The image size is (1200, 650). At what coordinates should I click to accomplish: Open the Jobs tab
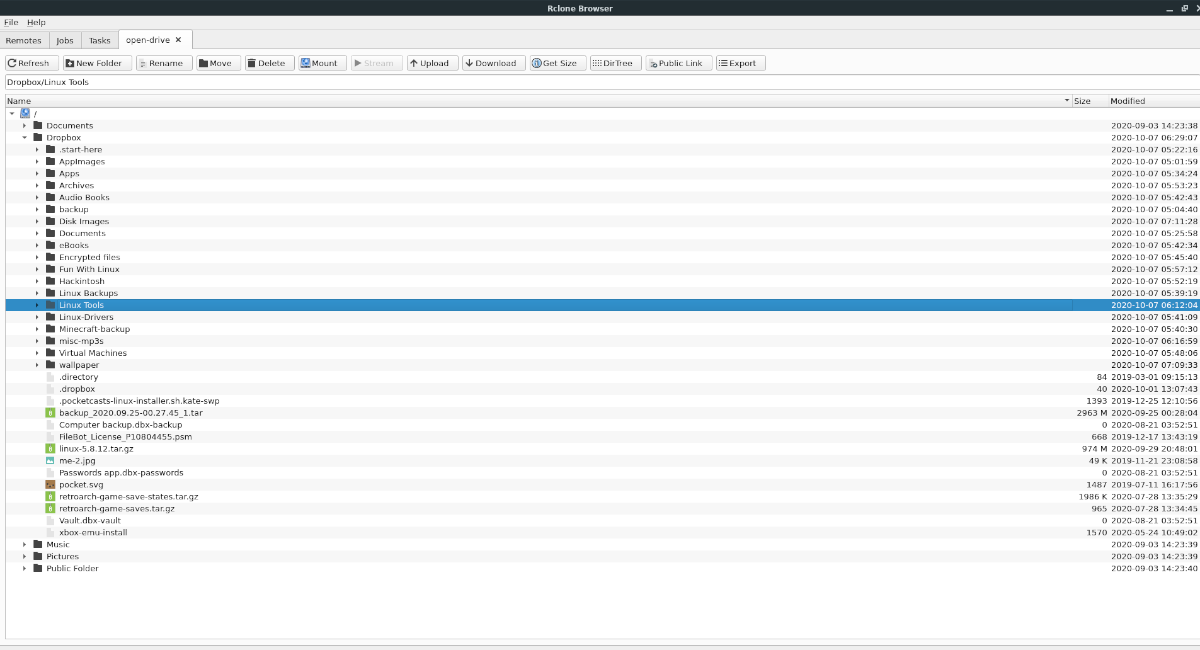tap(65, 40)
